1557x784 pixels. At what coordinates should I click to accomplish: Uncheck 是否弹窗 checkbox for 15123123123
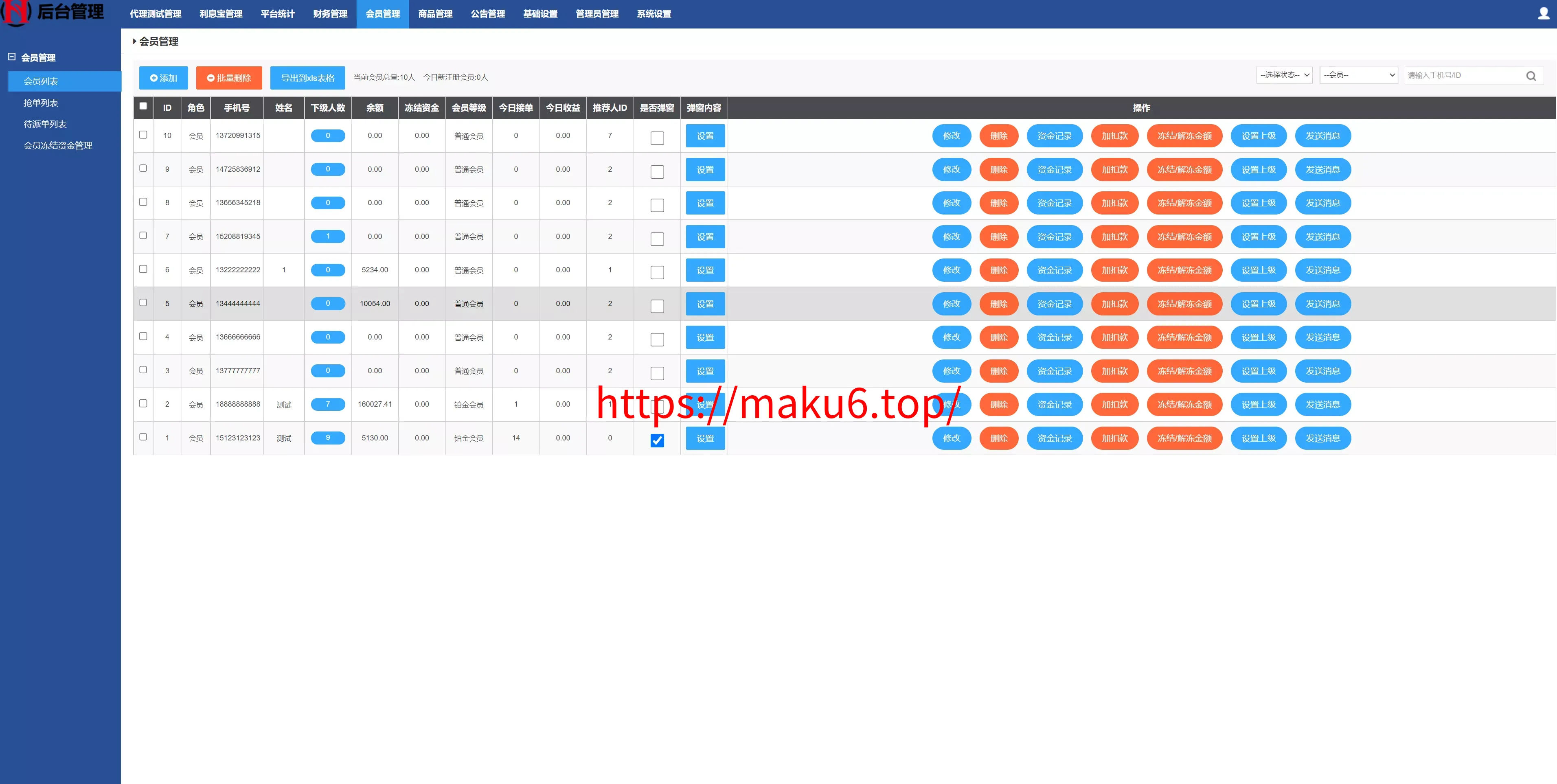tap(657, 441)
